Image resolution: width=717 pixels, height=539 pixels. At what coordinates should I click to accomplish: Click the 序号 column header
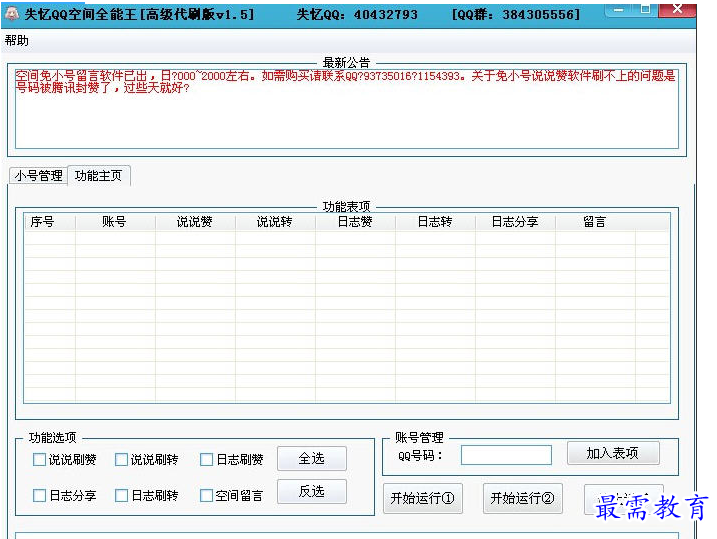pyautogui.click(x=49, y=222)
